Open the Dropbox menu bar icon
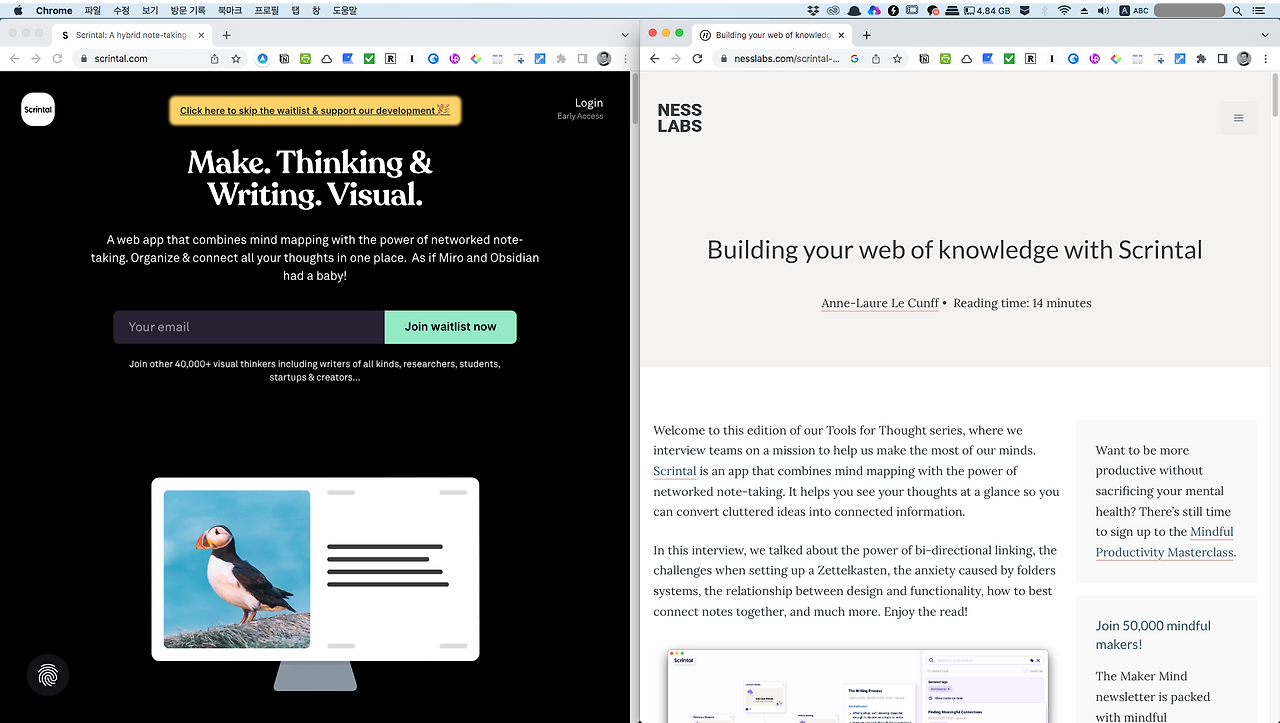This screenshot has height=723, width=1280. pyautogui.click(x=813, y=10)
